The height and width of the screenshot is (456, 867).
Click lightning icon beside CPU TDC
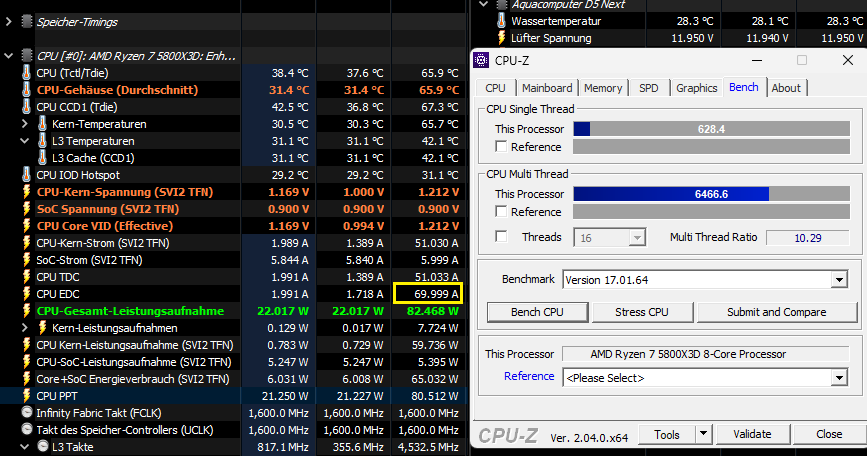26,277
